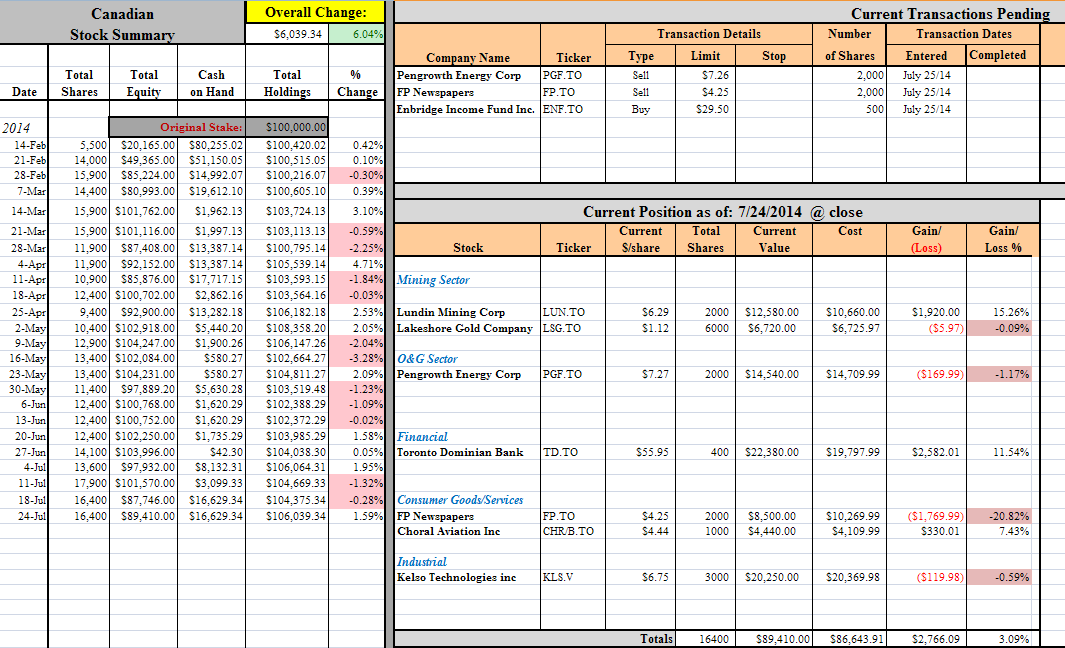Viewport: 1065px width, 648px height.
Task: Select the $55.95 share price cell
Action: (640, 452)
